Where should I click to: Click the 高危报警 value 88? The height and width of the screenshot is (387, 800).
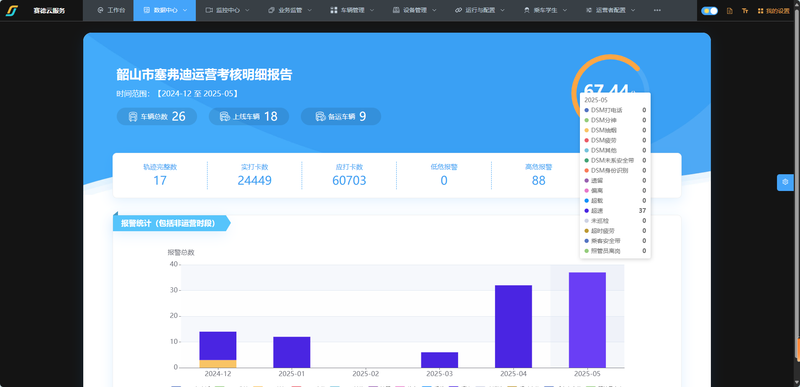click(x=538, y=180)
